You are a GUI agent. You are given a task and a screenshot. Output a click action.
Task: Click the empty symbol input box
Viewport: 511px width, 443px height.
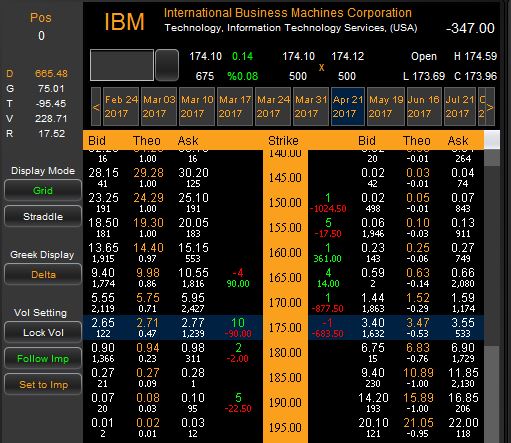122,65
